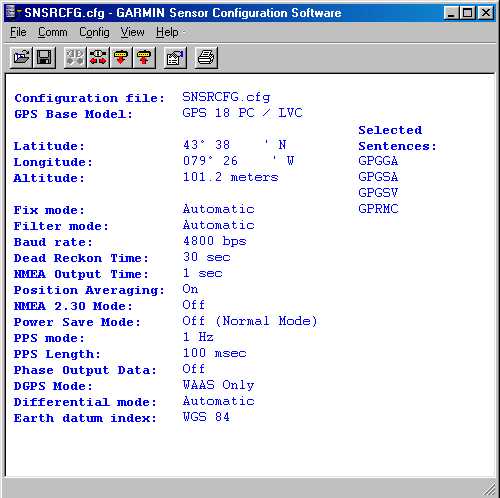Open a configuration file with the folder icon

coord(21,58)
